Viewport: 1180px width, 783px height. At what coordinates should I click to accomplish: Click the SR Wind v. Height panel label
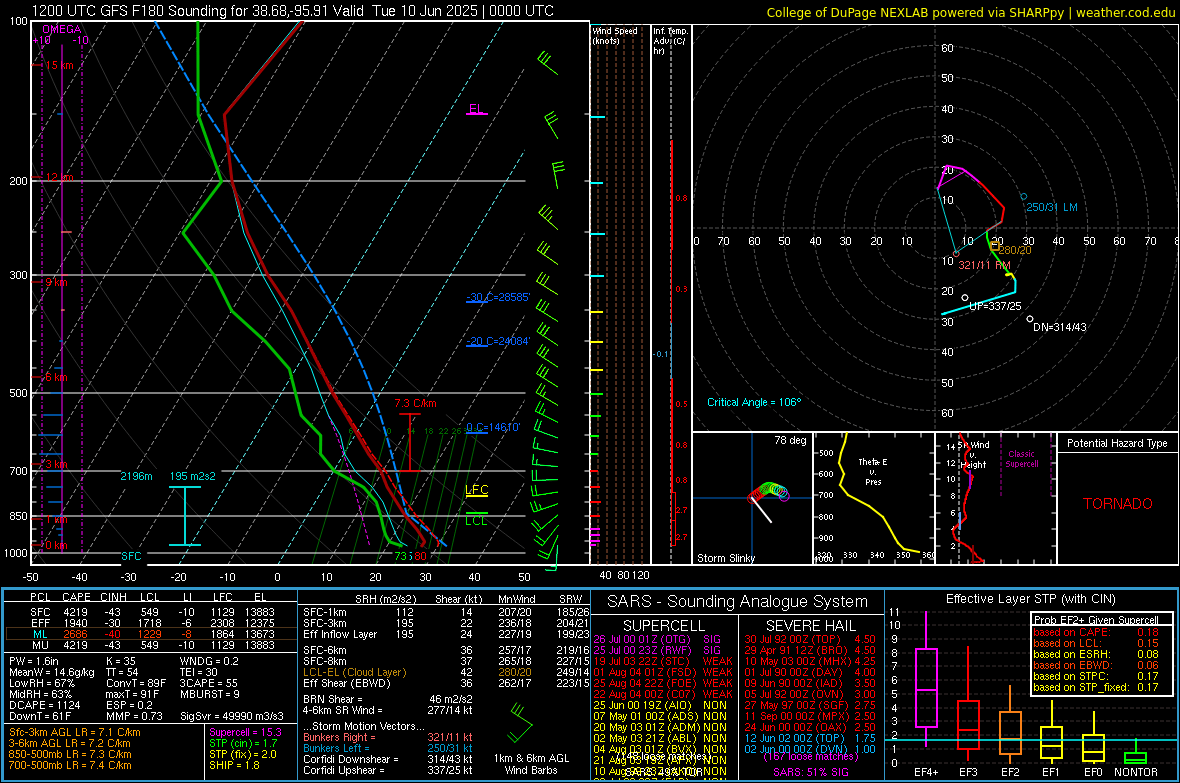pyautogui.click(x=973, y=455)
